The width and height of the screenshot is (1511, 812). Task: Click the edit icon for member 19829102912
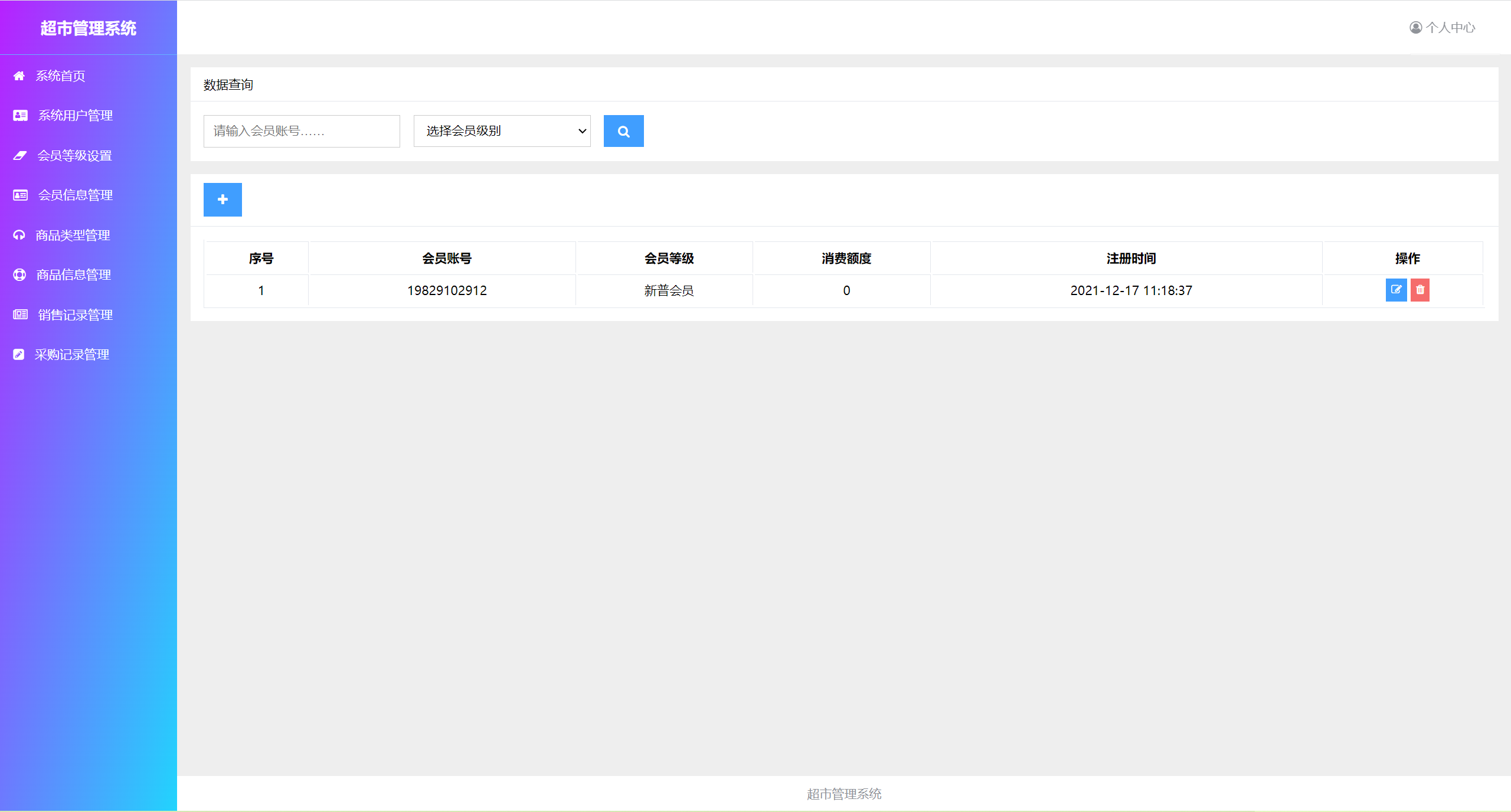point(1396,290)
